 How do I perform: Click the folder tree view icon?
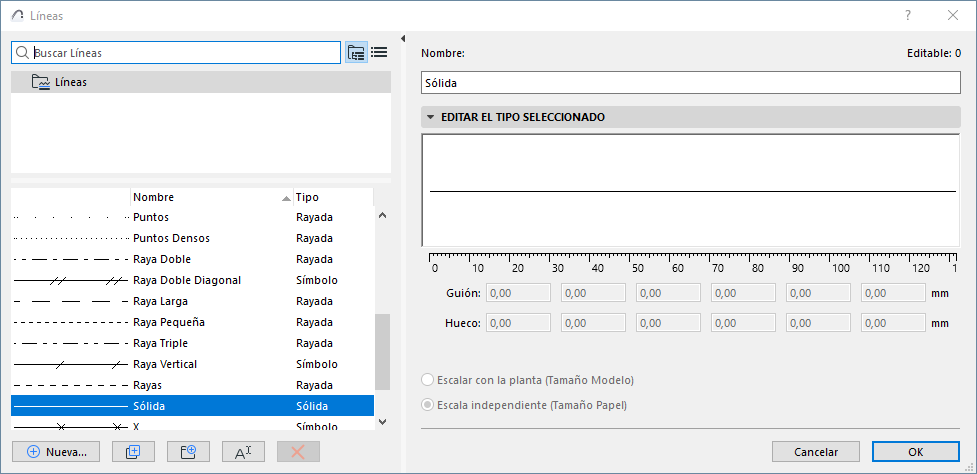pos(356,53)
